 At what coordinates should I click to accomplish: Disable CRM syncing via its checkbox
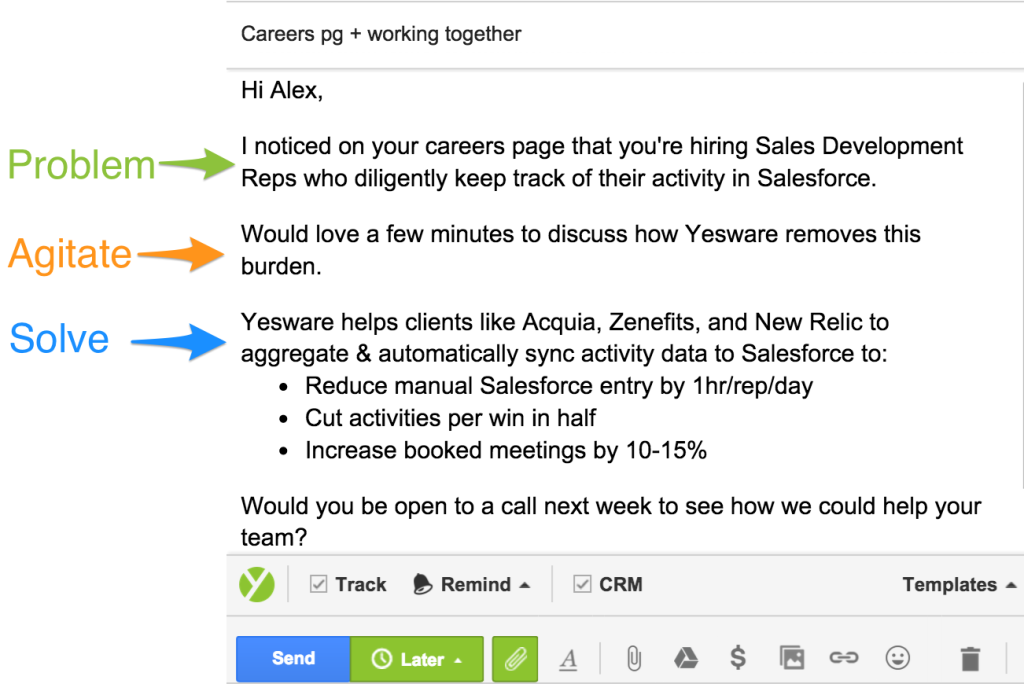point(582,584)
